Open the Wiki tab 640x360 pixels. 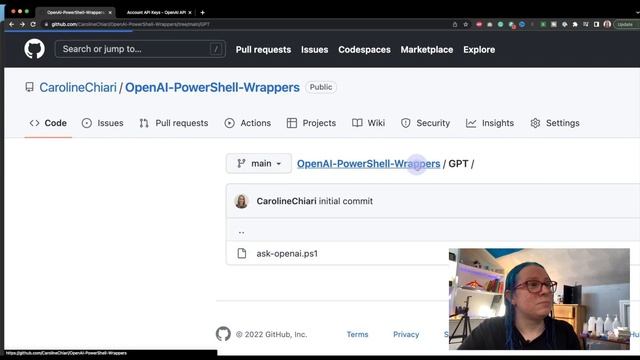coord(368,123)
